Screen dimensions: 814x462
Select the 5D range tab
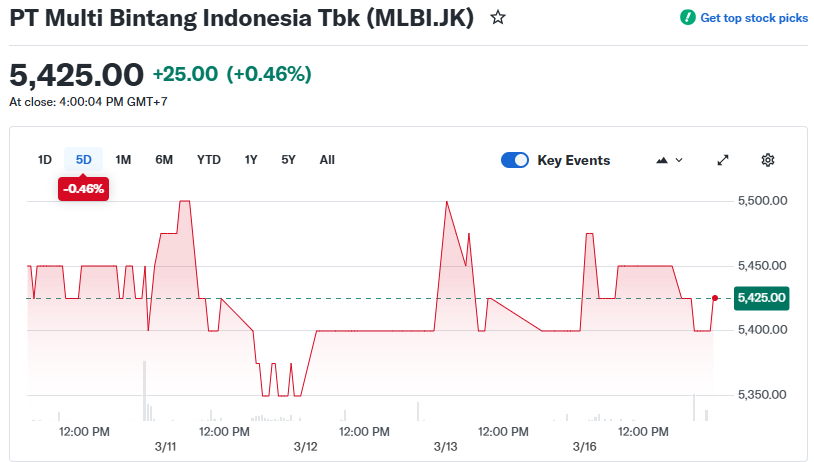click(84, 160)
